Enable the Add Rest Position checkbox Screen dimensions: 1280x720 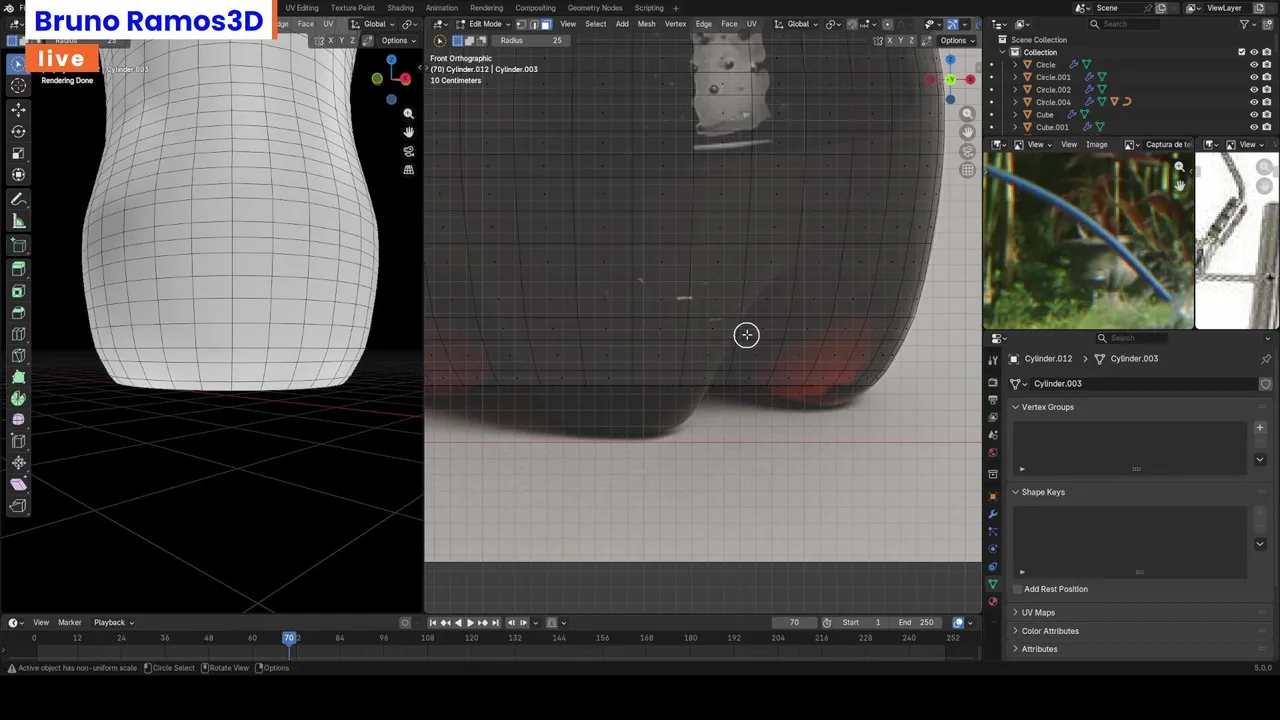click(x=1018, y=589)
